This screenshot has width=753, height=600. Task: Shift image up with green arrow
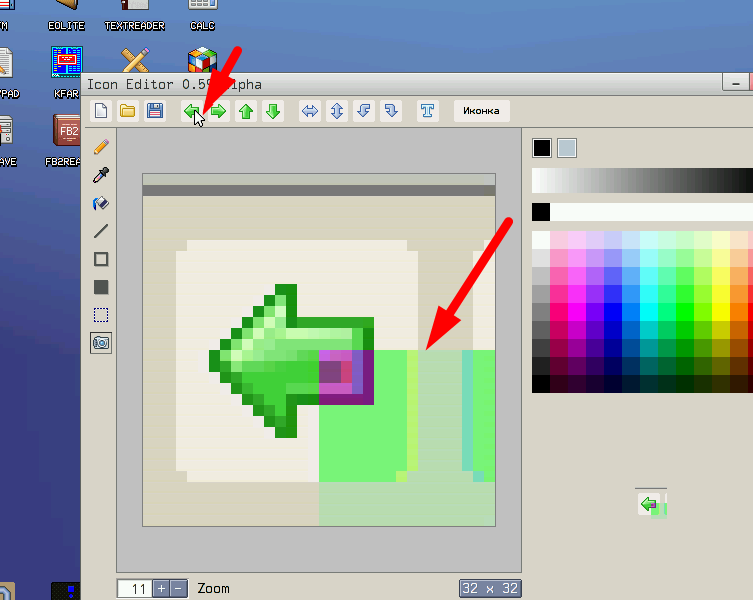pyautogui.click(x=246, y=111)
